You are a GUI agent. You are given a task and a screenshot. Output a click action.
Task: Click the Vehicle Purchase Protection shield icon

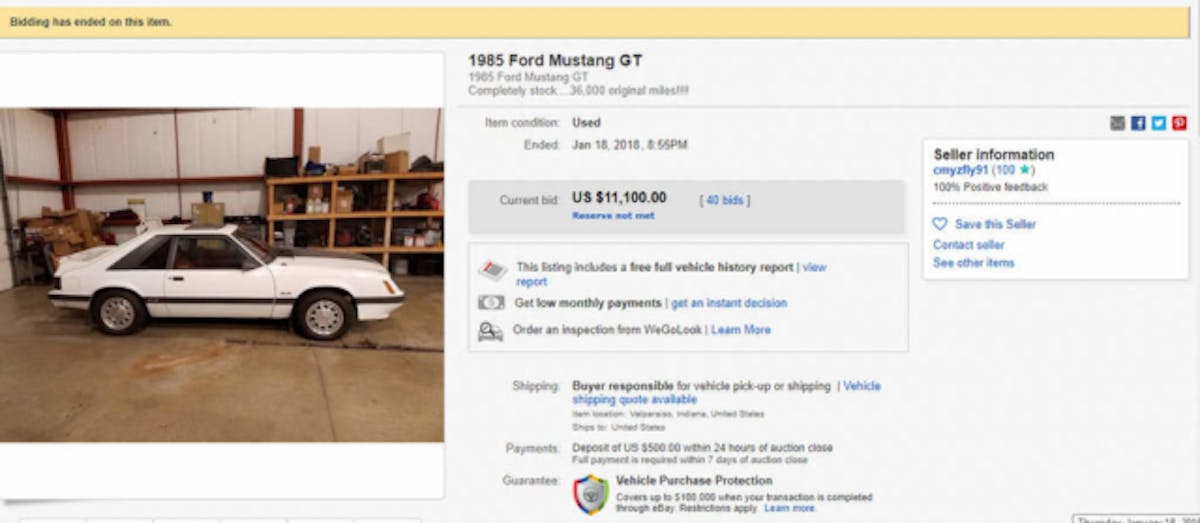[x=590, y=494]
